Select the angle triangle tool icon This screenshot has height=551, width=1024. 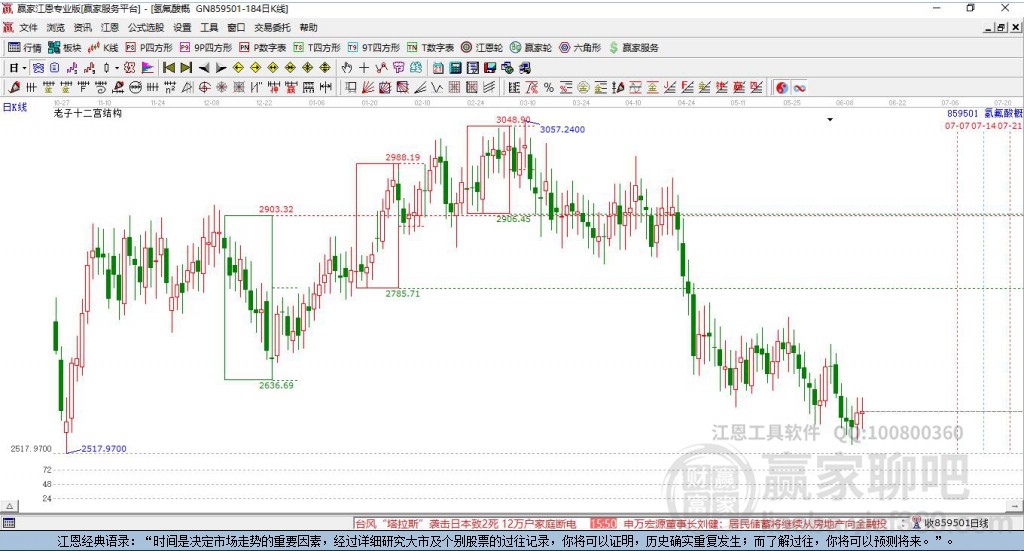186,87
